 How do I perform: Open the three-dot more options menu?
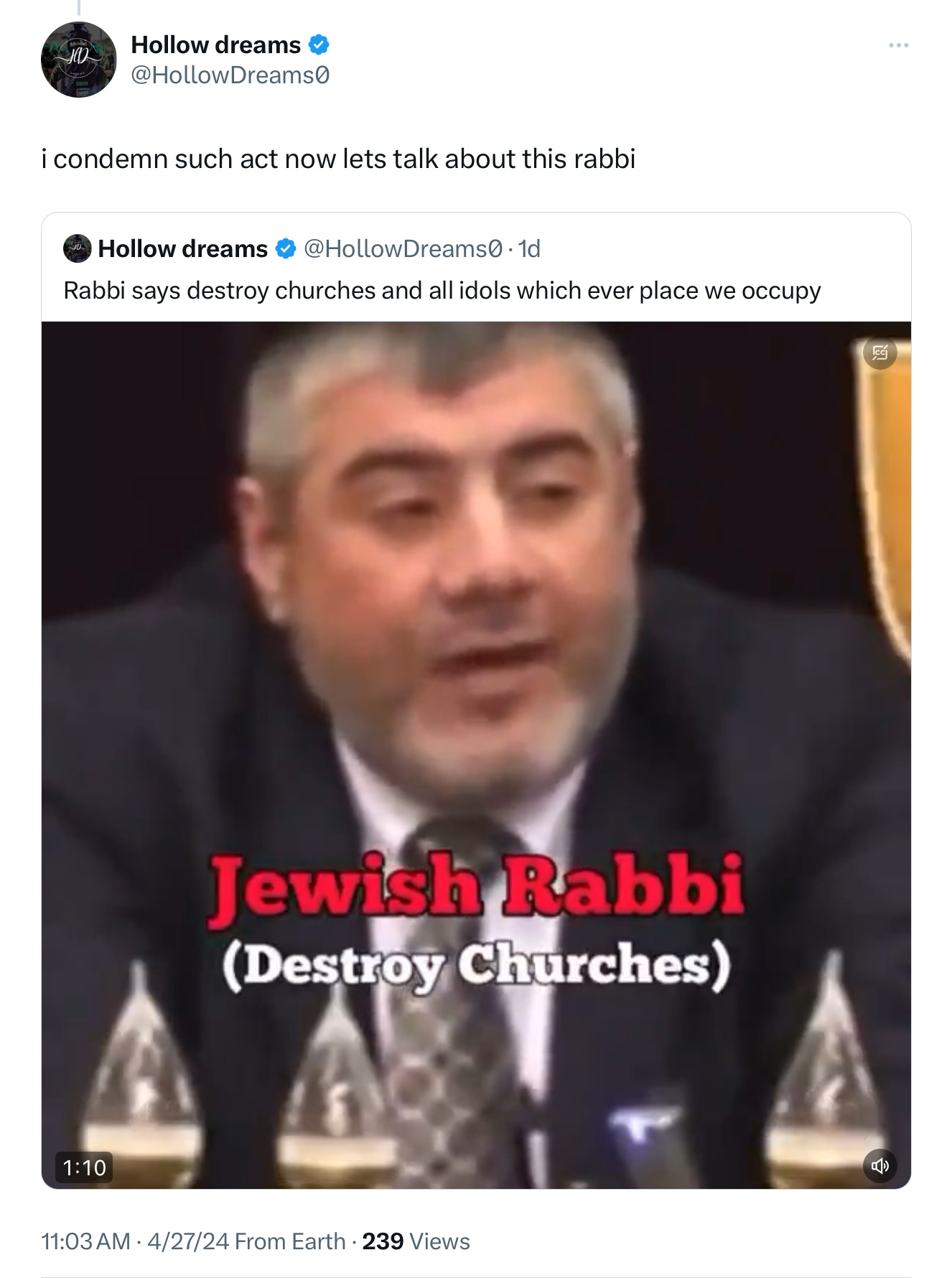pos(898,45)
